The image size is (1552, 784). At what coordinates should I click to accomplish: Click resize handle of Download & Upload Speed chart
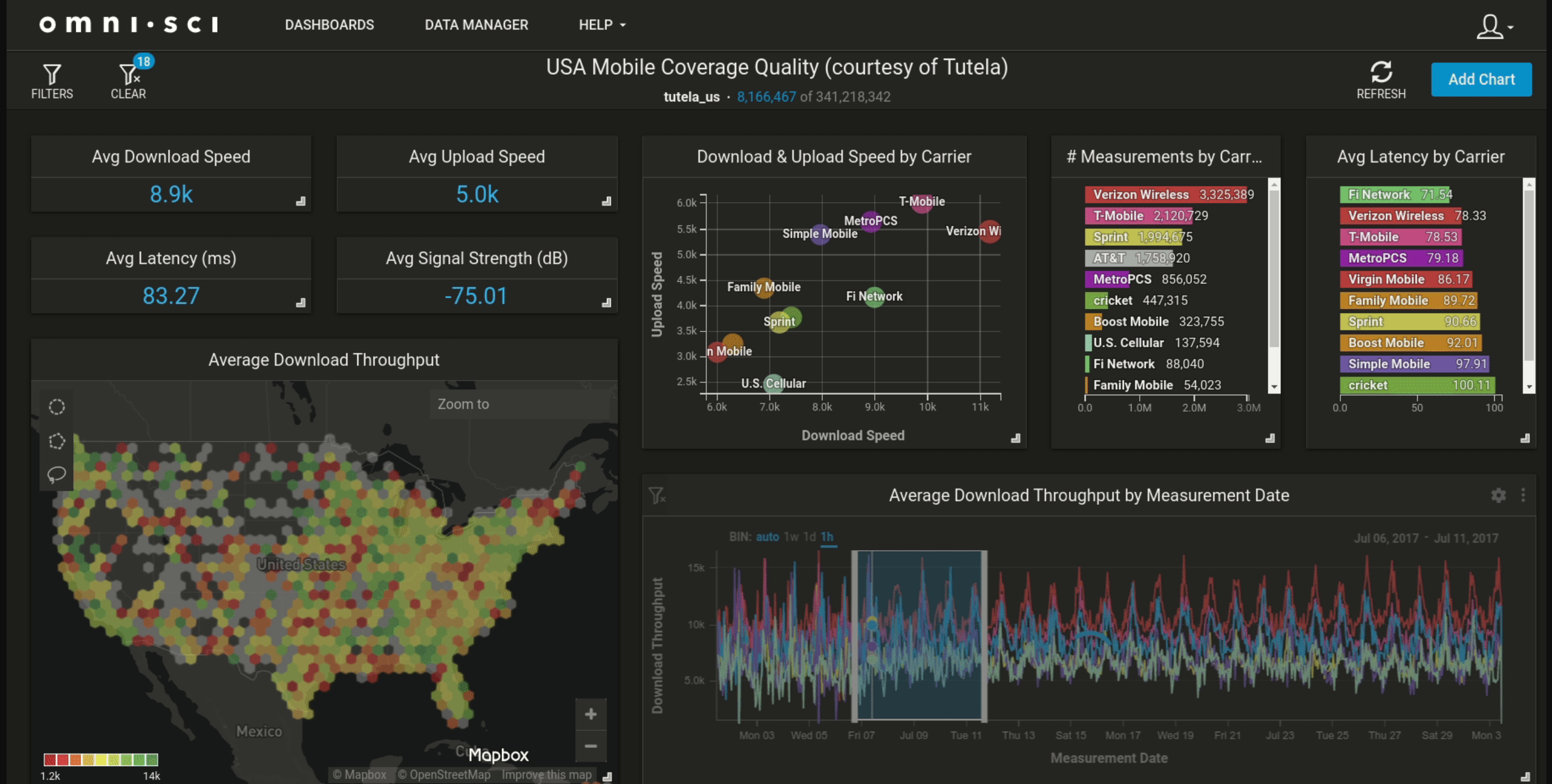coord(1016,438)
